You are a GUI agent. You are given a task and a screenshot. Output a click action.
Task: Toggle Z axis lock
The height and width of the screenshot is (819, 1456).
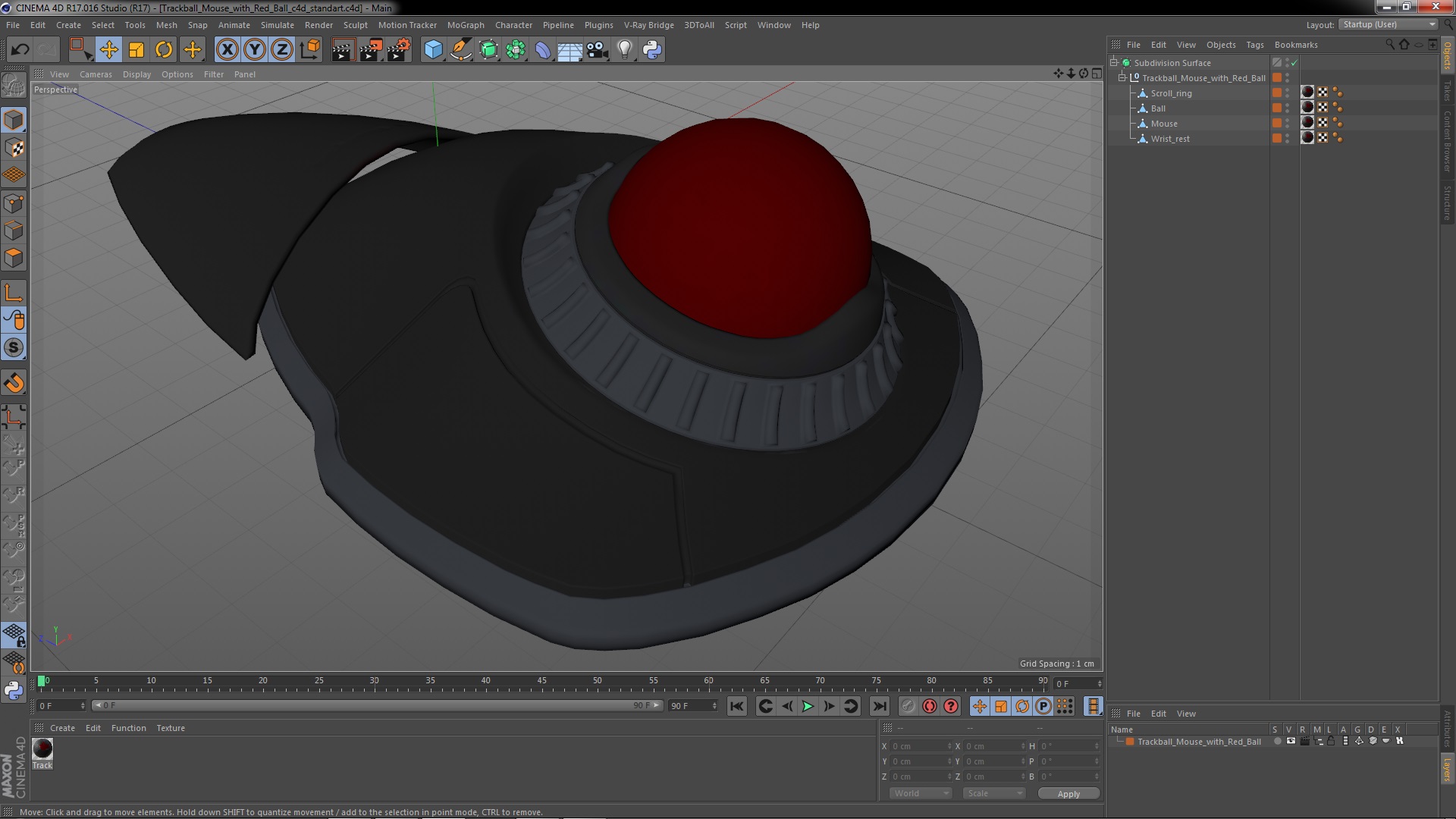click(282, 50)
